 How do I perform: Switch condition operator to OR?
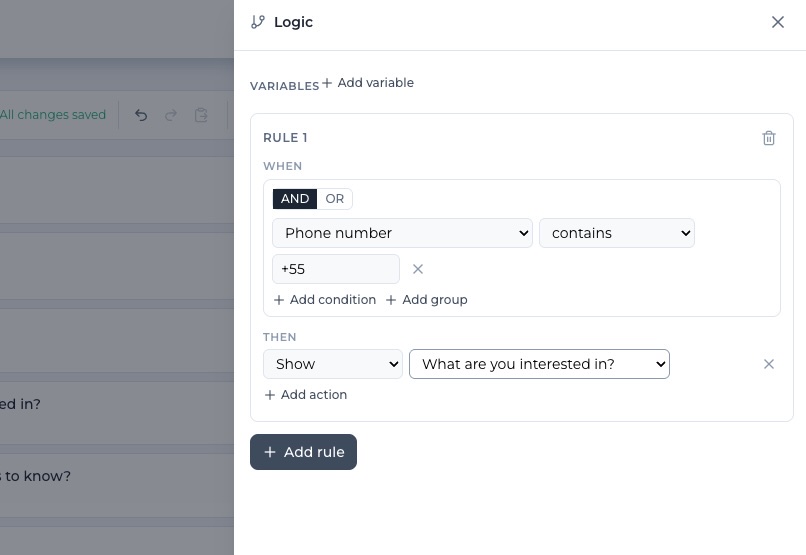335,199
